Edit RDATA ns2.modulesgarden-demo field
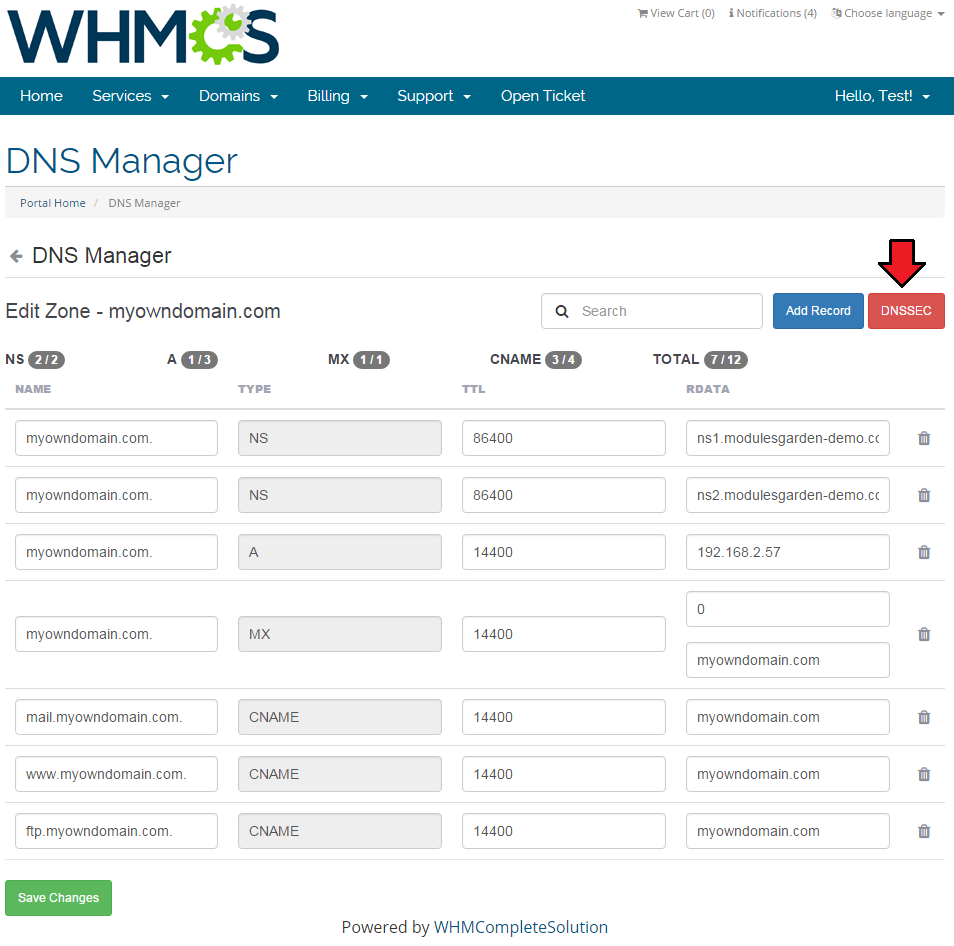This screenshot has width=954, height=946. 787,495
